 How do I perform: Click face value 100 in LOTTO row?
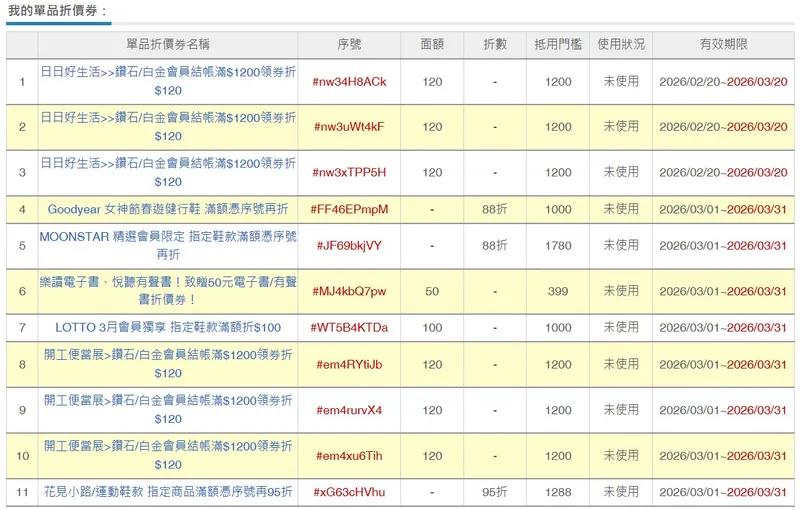432,327
